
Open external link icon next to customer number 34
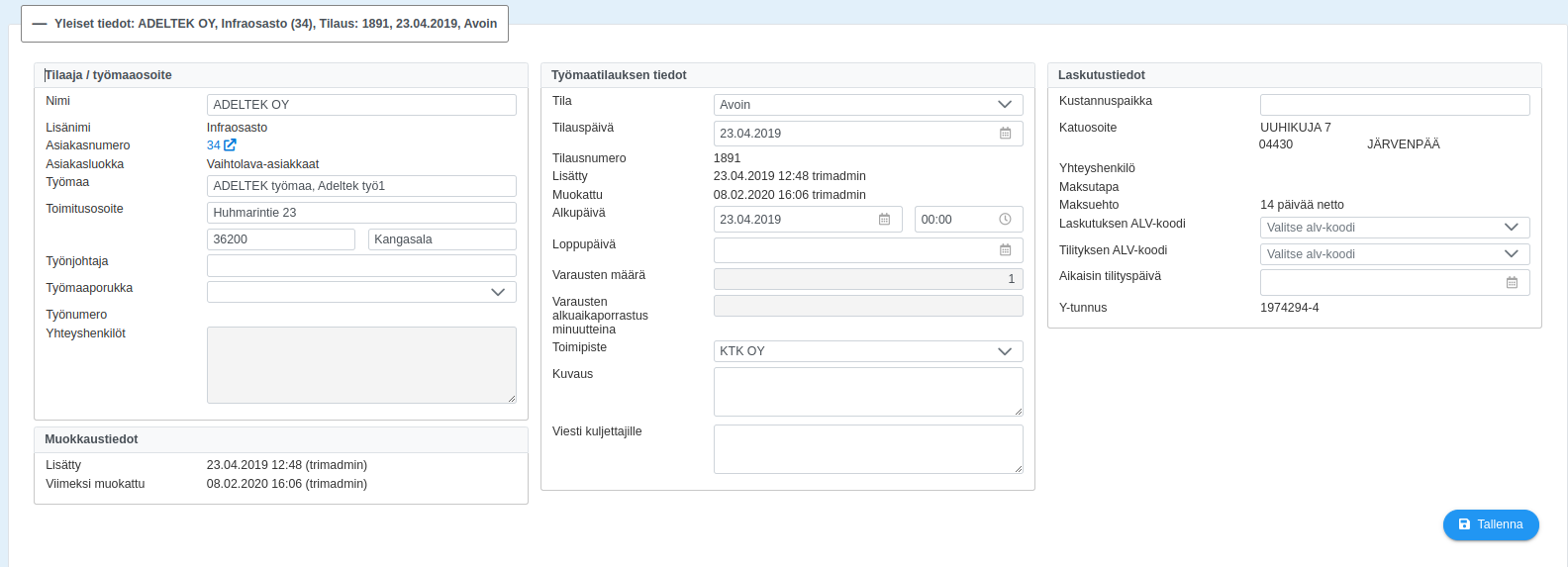[230, 144]
